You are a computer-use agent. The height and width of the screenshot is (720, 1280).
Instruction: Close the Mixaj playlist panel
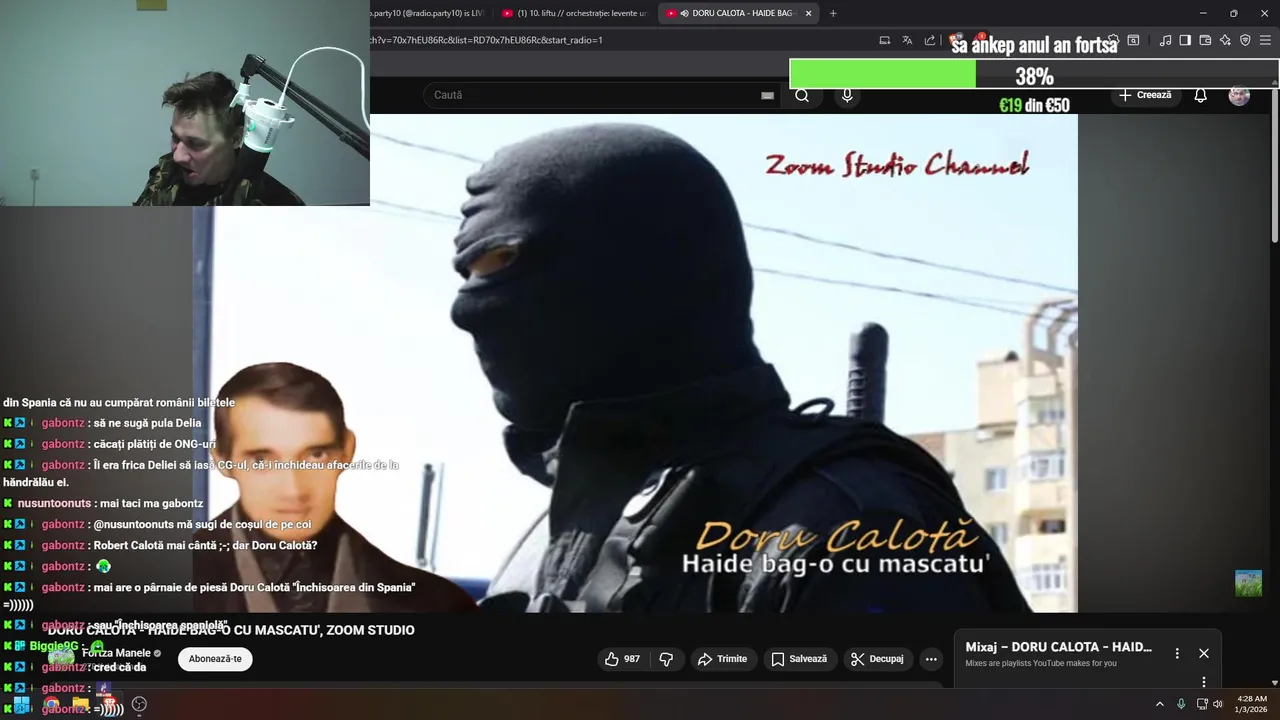click(x=1204, y=653)
